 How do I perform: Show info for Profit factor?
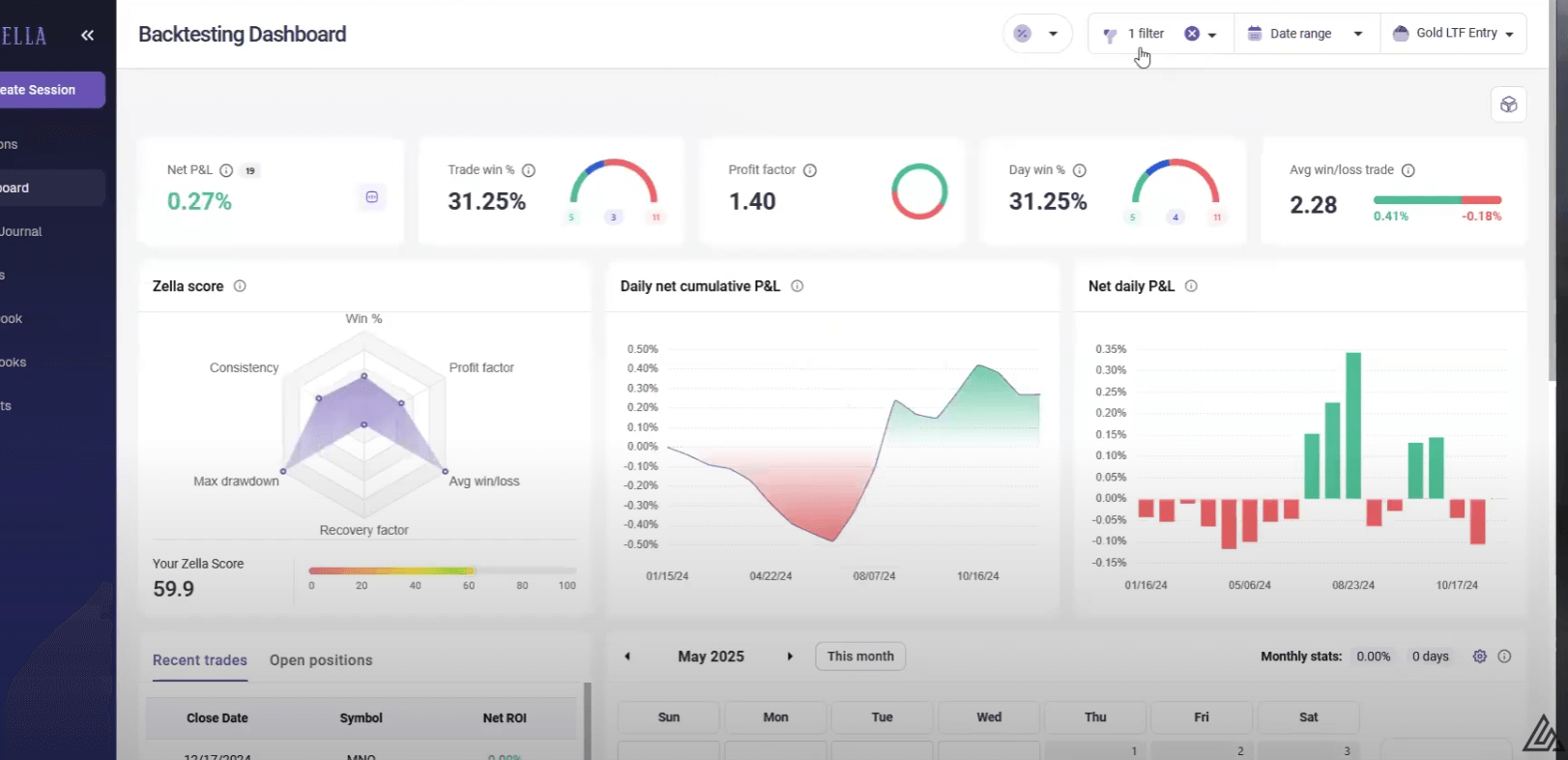tap(810, 170)
